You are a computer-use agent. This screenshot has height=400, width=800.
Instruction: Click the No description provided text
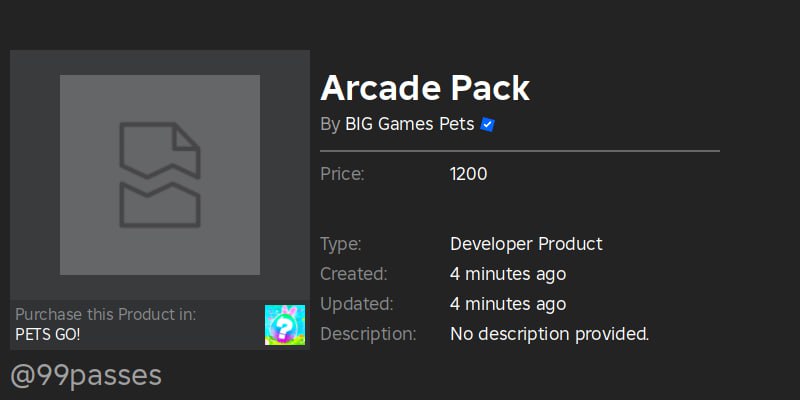[549, 335]
